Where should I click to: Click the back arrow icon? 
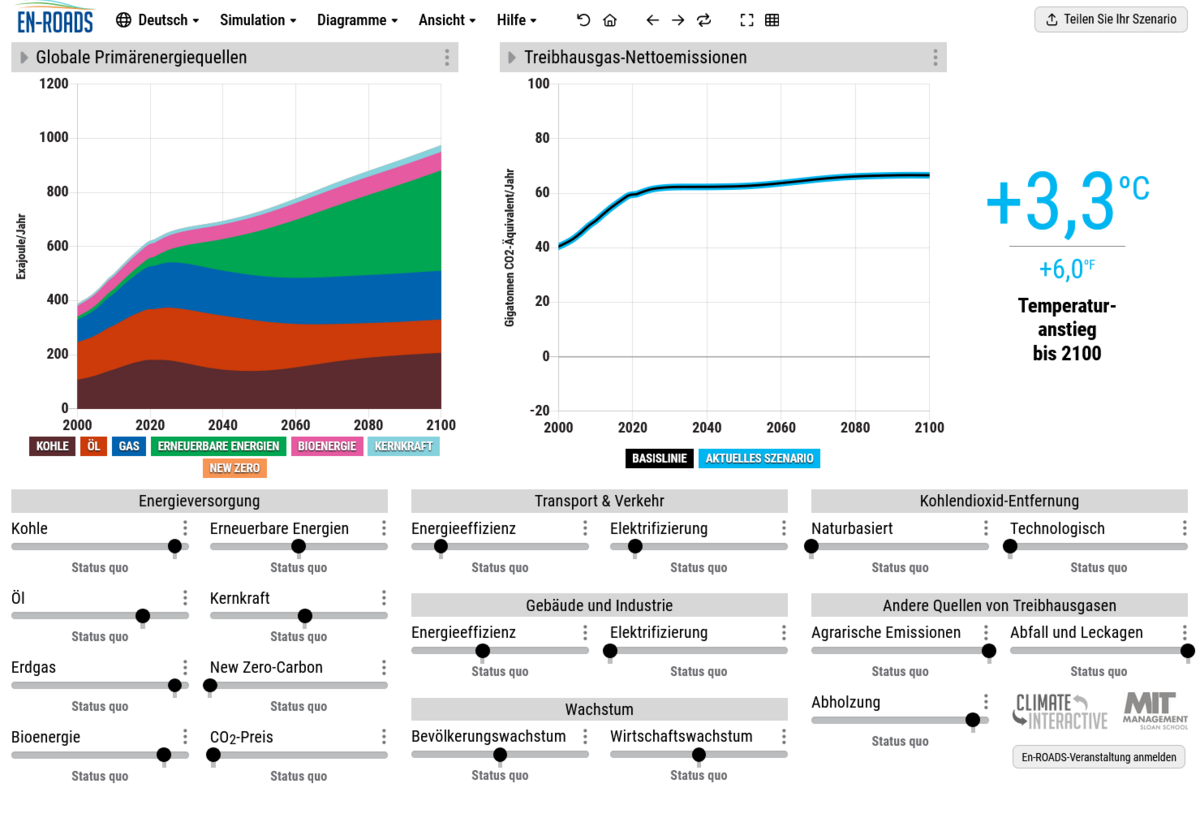(x=652, y=20)
